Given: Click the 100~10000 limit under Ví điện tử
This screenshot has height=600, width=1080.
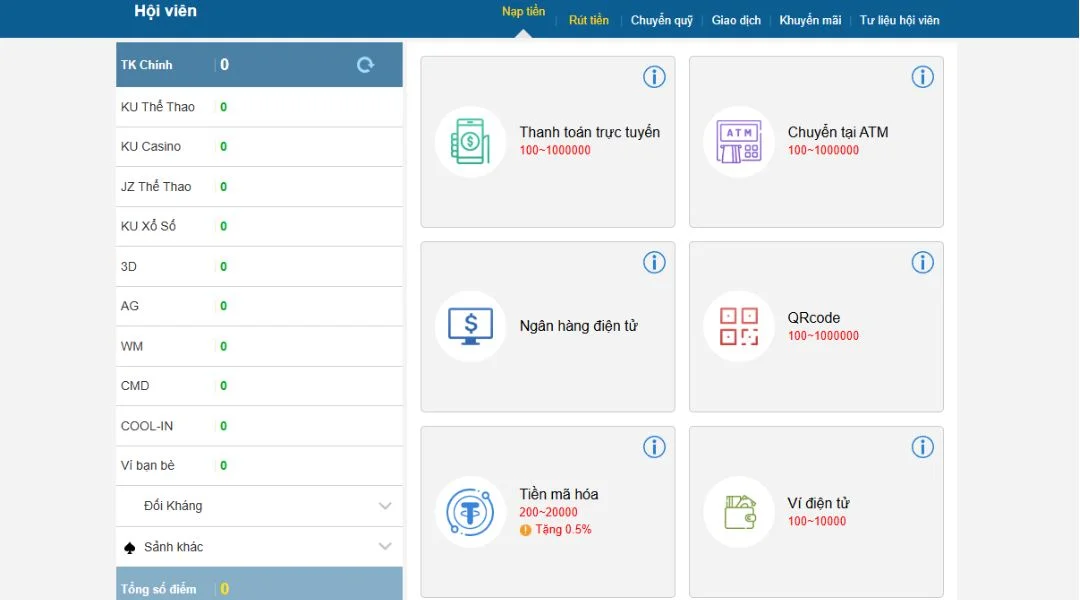Looking at the screenshot, I should [817, 521].
